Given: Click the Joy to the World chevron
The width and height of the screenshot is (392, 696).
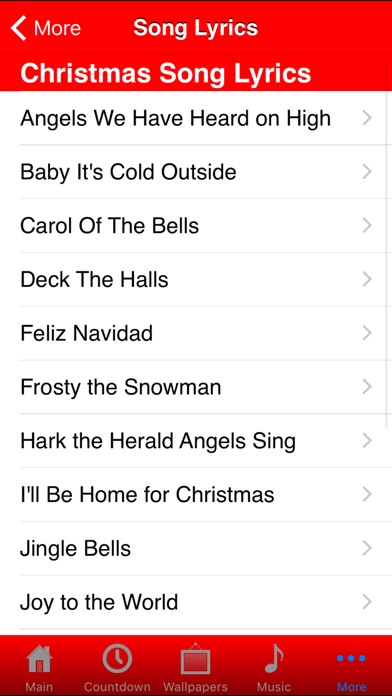Looking at the screenshot, I should click(367, 602).
